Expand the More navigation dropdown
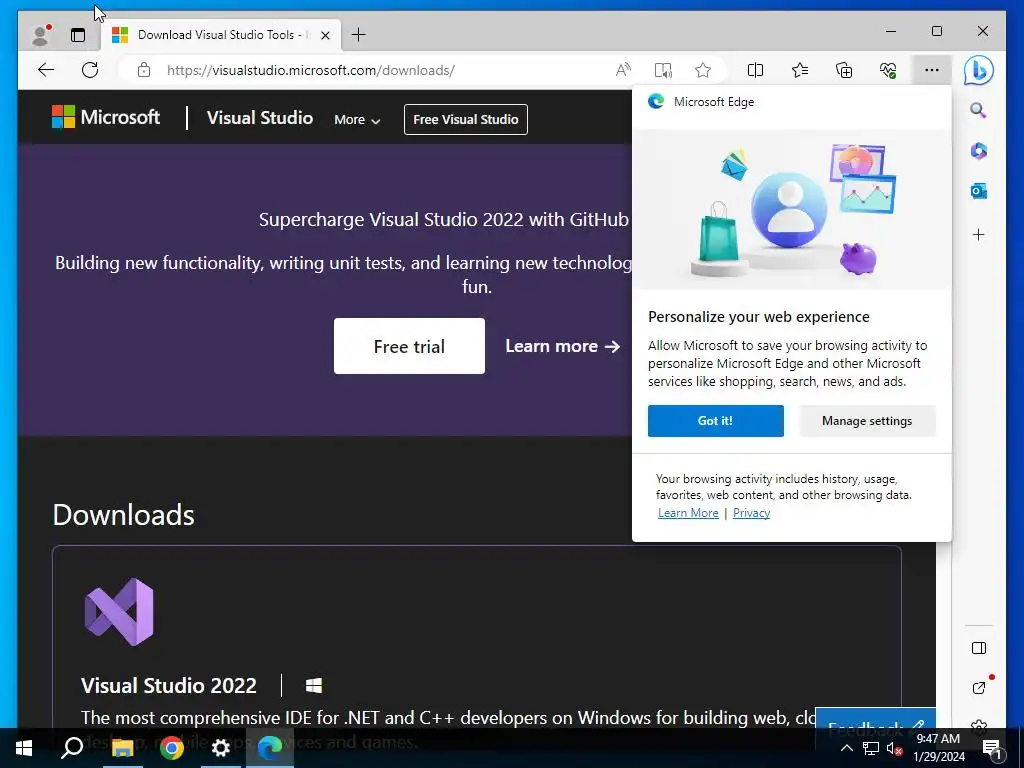This screenshot has height=768, width=1024. [357, 120]
